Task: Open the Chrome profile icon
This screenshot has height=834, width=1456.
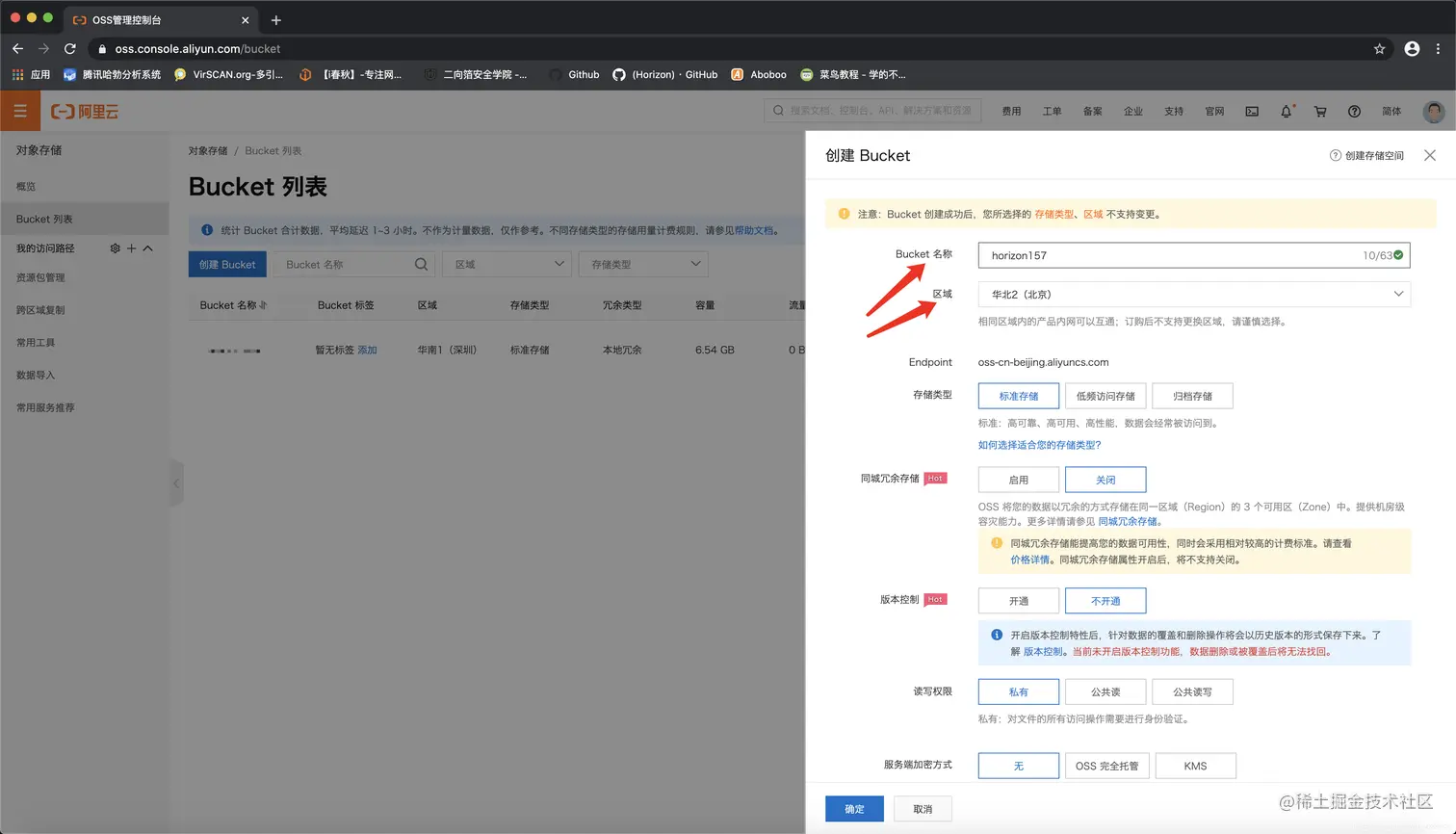Action: [1412, 48]
